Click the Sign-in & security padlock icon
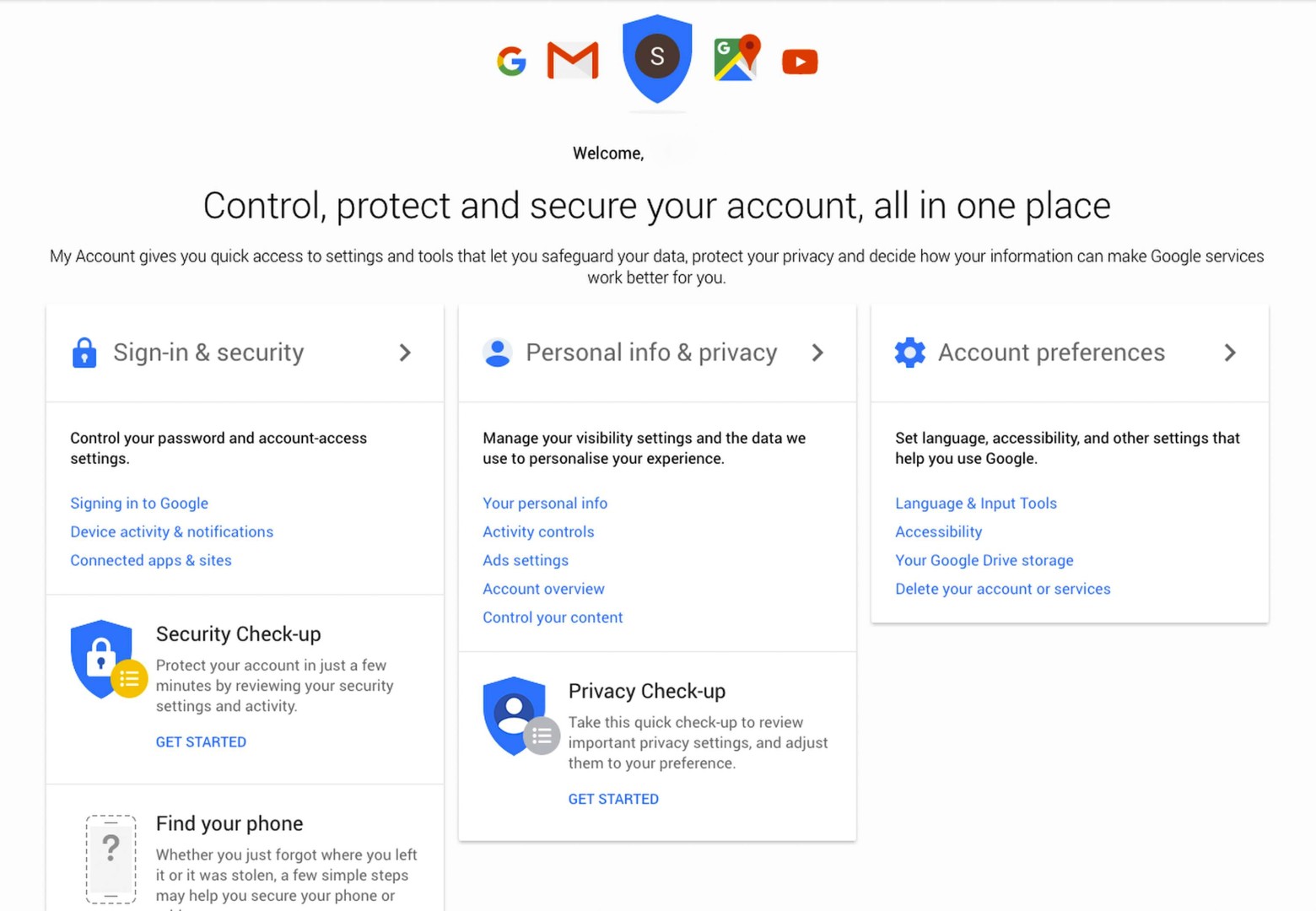Viewport: 1316px width, 911px height. (84, 353)
